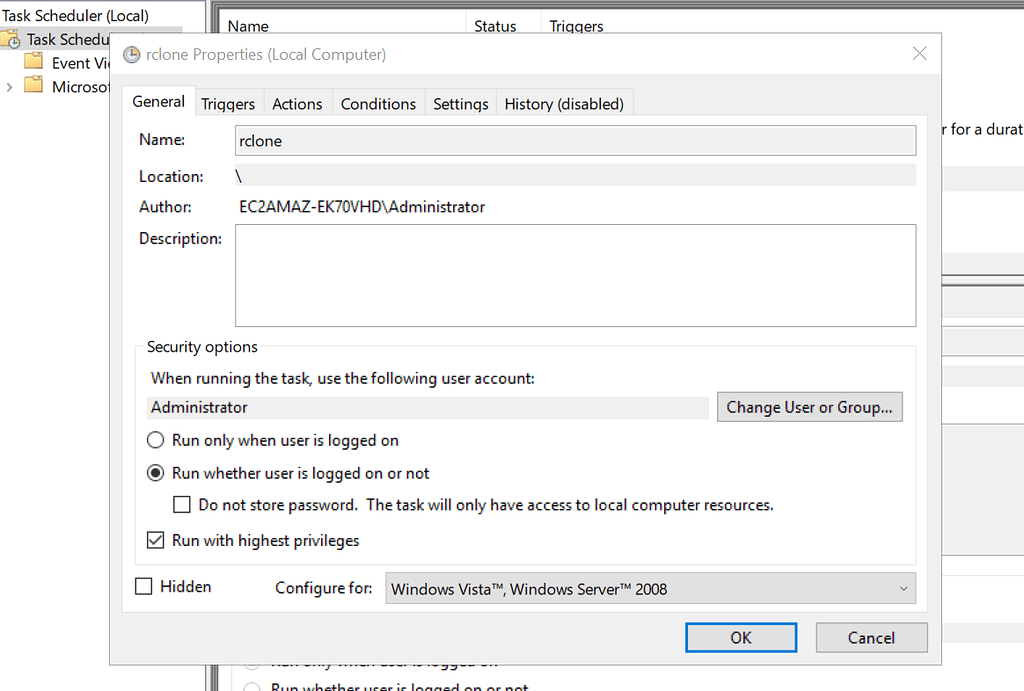The image size is (1024, 691).
Task: Confirm changes with the OK button
Action: click(x=741, y=637)
